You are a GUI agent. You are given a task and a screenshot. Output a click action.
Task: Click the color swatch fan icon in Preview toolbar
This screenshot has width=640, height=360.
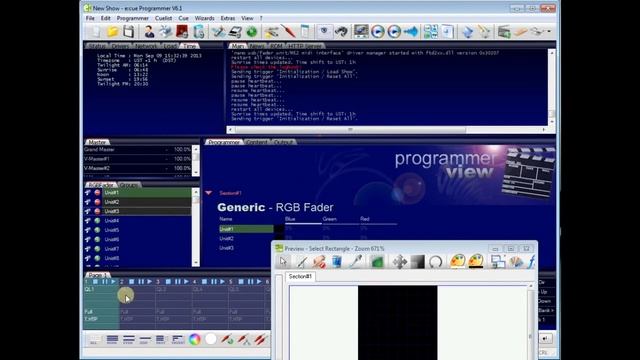(x=516, y=262)
